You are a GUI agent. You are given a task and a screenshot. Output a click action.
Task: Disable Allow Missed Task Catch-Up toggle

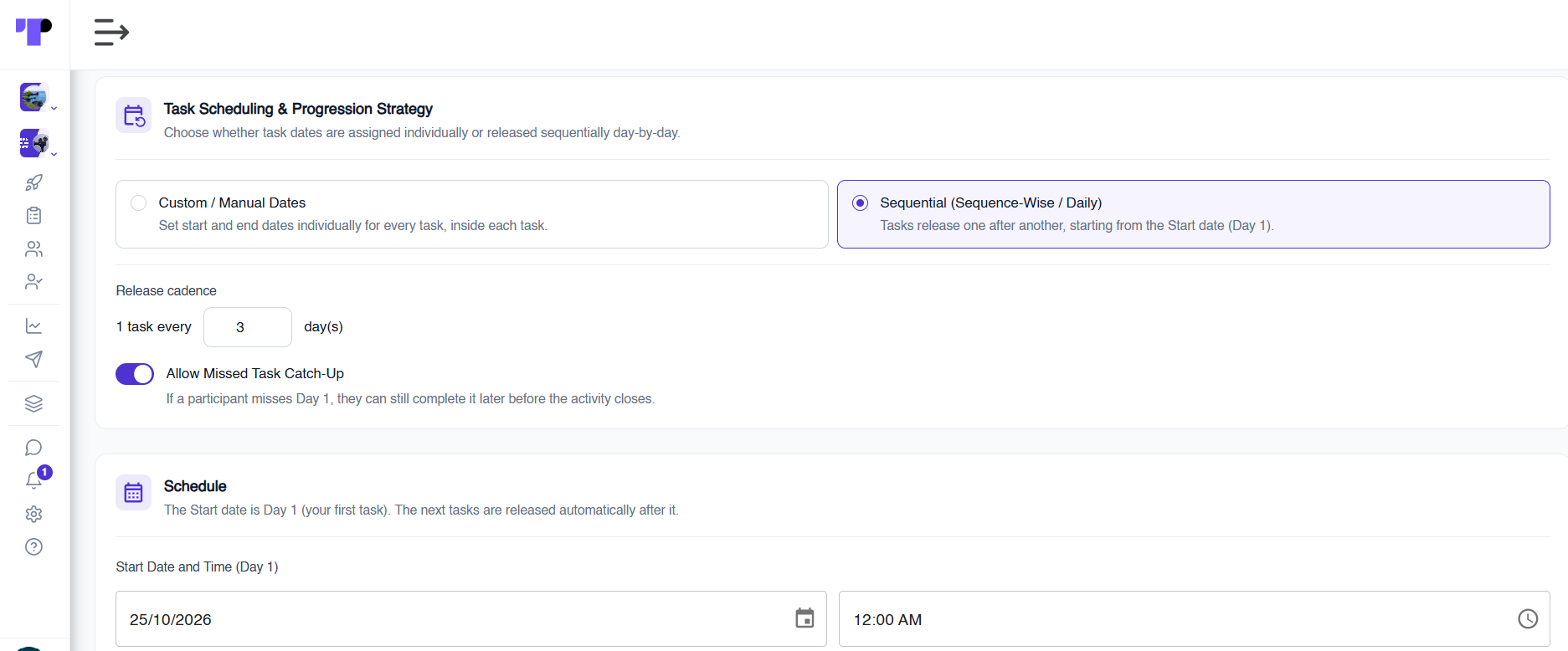[135, 374]
